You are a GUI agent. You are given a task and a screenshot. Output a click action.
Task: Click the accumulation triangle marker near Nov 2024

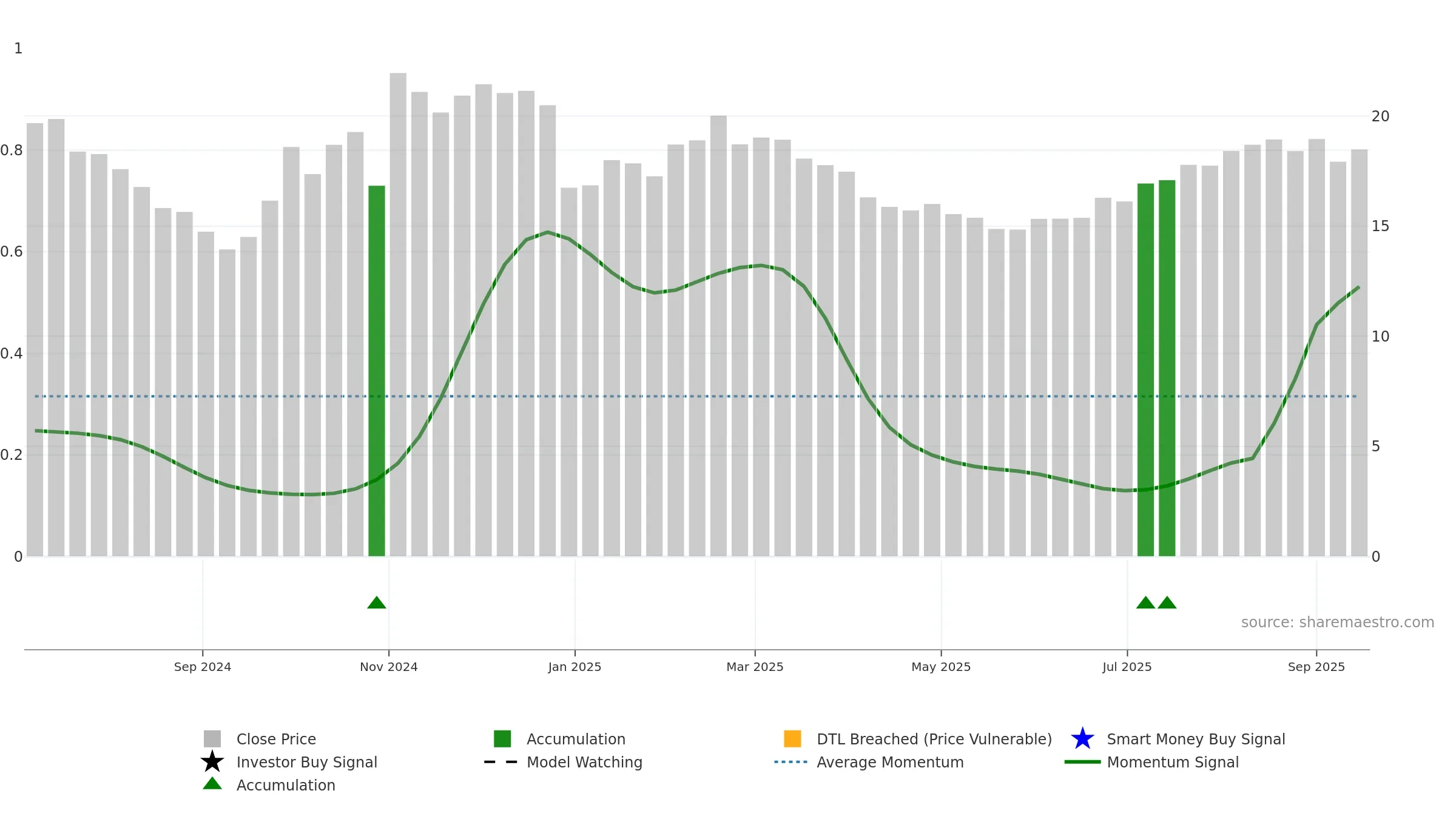[377, 602]
